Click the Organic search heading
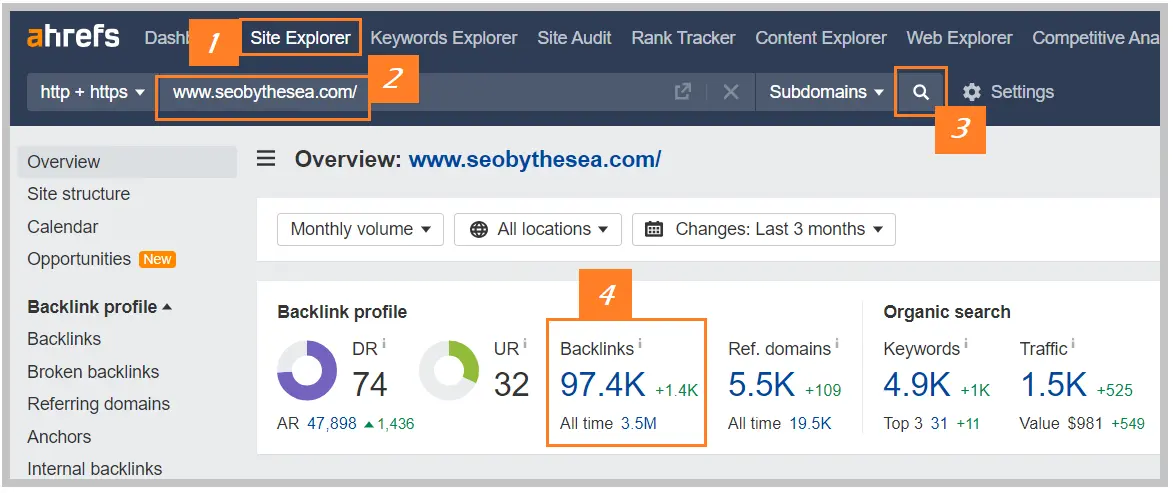This screenshot has height=493, width=1173. (x=947, y=312)
